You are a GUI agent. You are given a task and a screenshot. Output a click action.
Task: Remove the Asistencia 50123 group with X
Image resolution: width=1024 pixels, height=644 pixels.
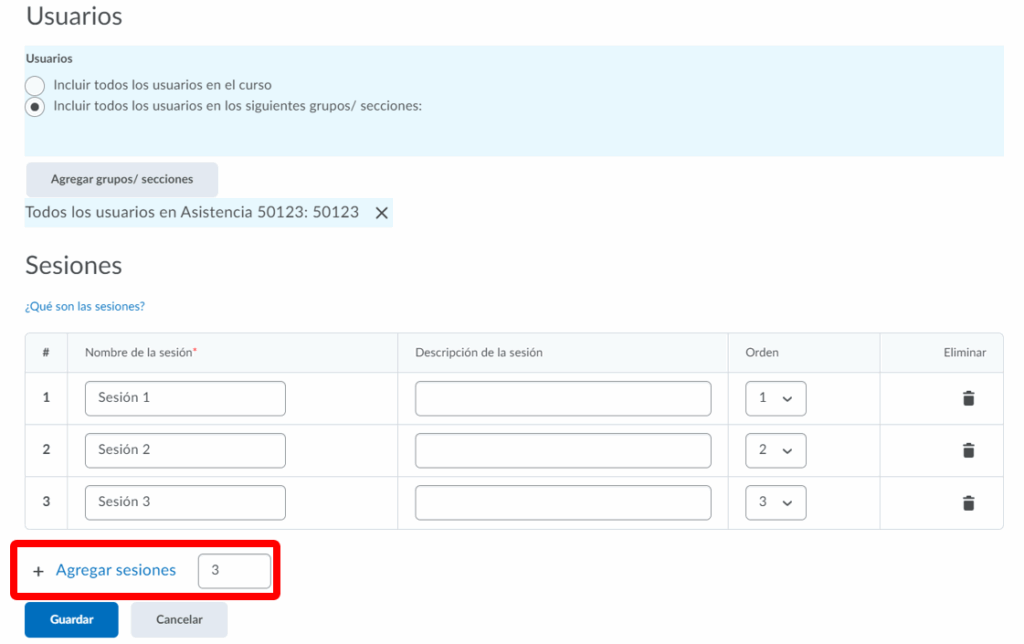tap(381, 213)
